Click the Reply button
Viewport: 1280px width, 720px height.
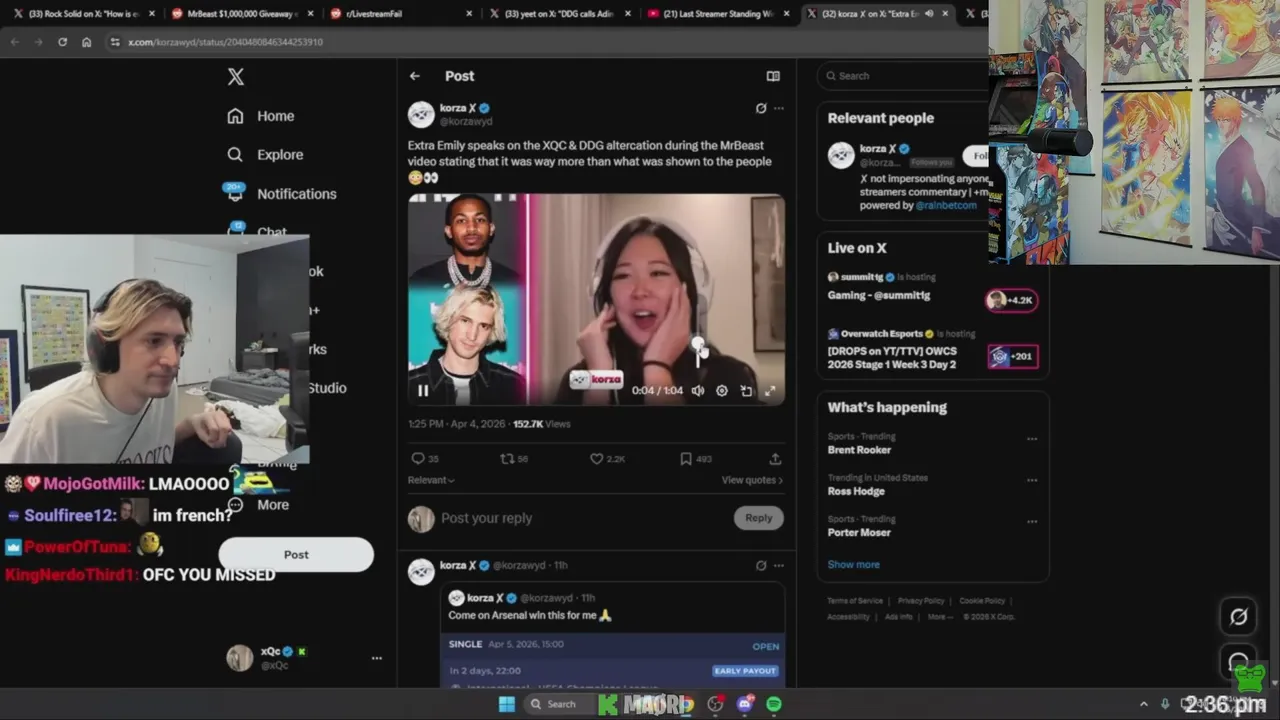click(x=759, y=518)
